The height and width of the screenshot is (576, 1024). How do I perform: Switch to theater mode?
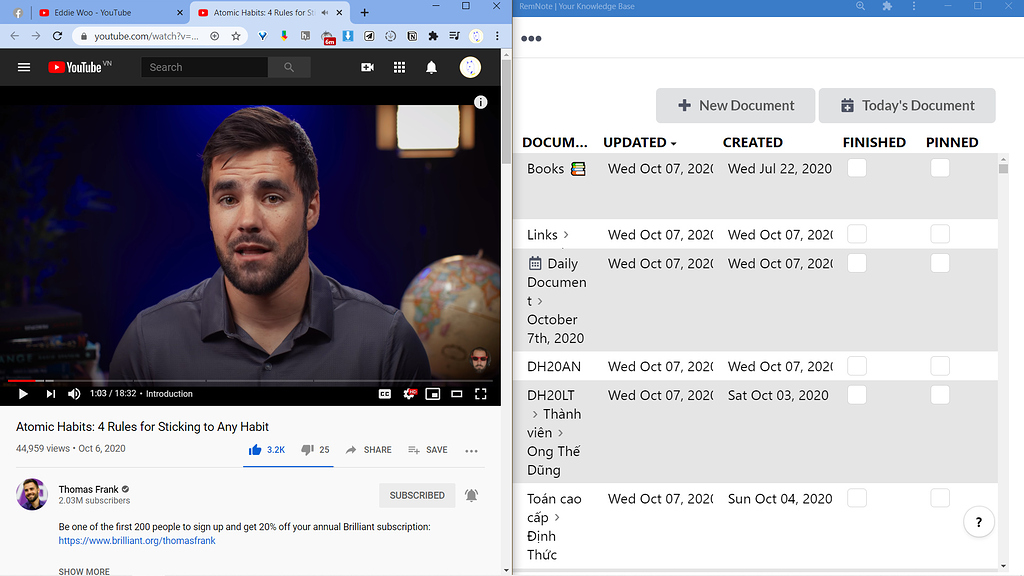pyautogui.click(x=457, y=393)
